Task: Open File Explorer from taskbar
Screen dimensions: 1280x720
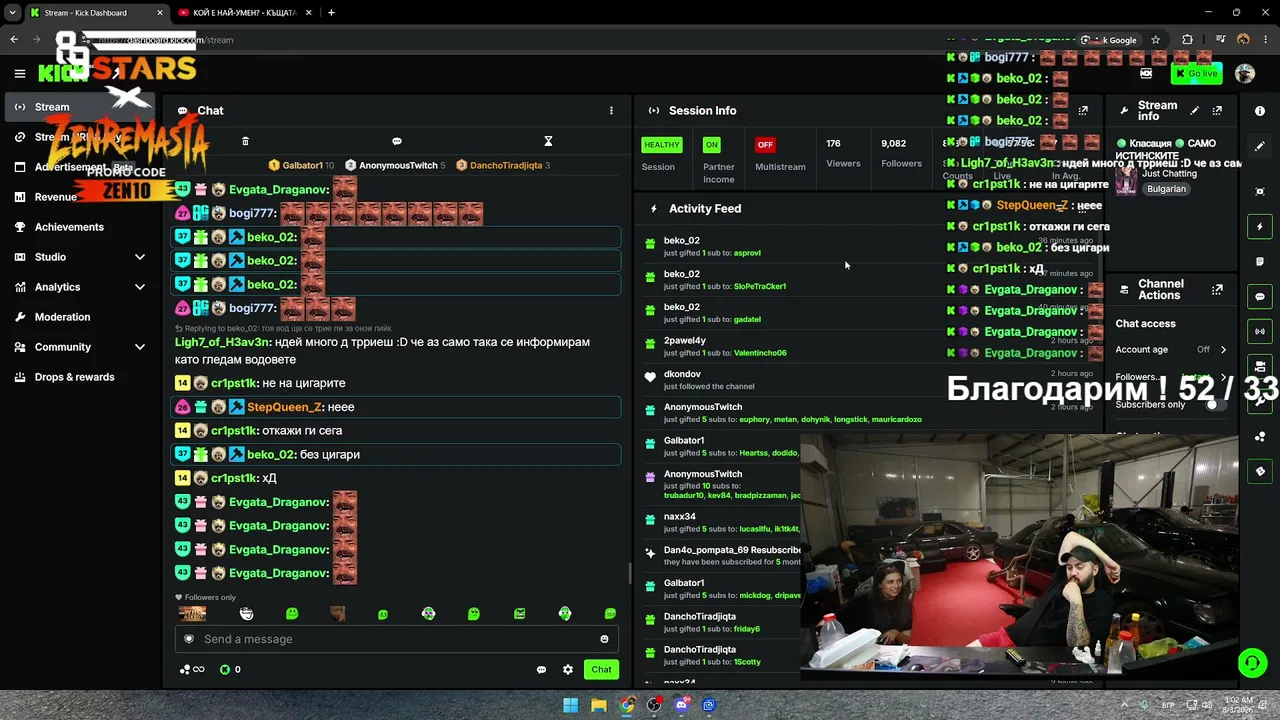Action: click(x=598, y=705)
